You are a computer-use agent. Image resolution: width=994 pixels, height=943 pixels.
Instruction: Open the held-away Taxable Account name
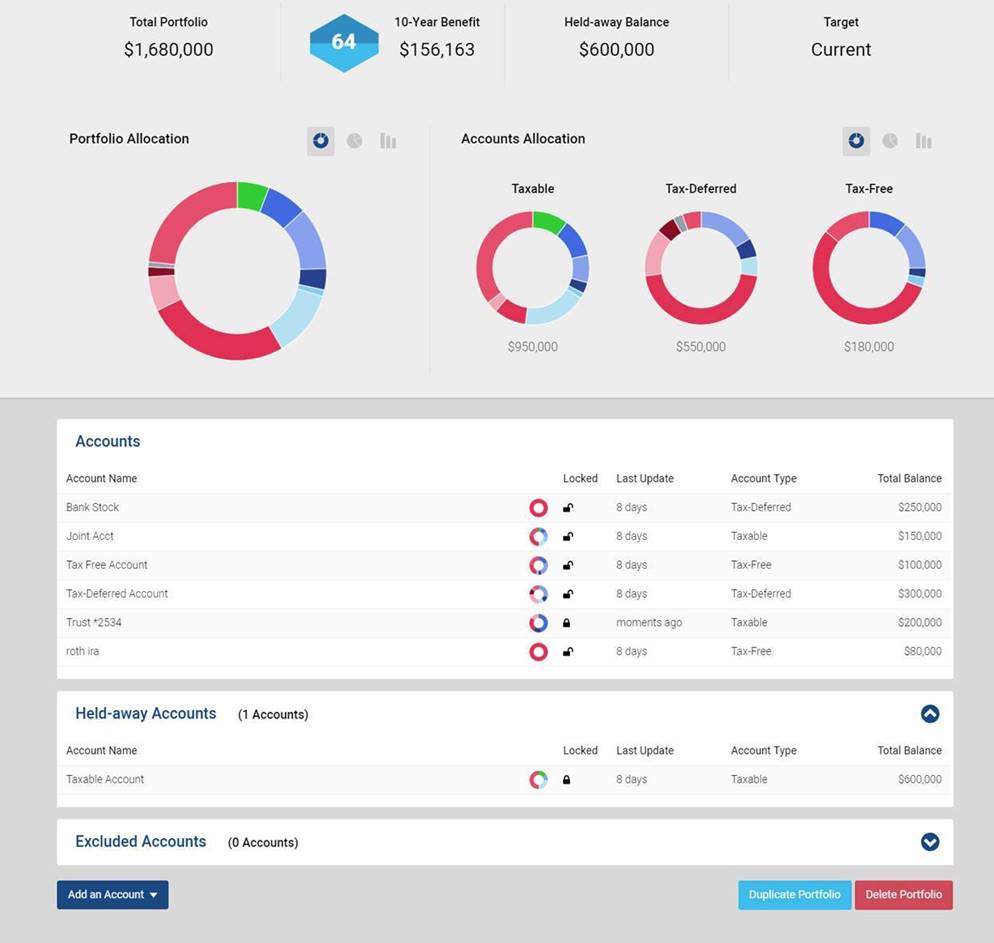(105, 779)
